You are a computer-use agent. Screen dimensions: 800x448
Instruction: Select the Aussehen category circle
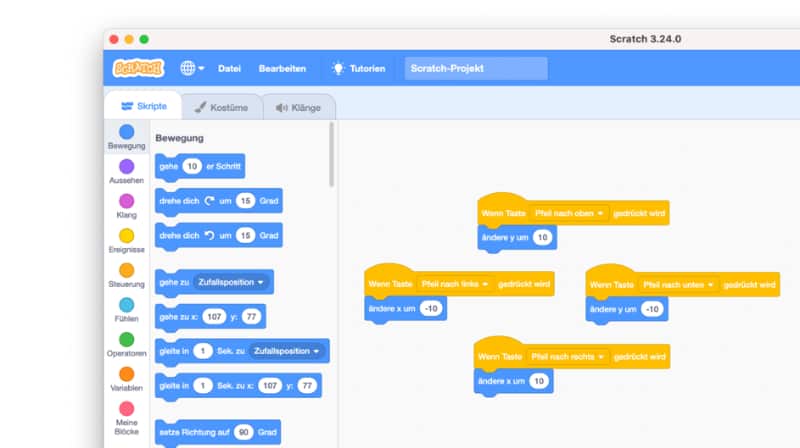(x=127, y=166)
